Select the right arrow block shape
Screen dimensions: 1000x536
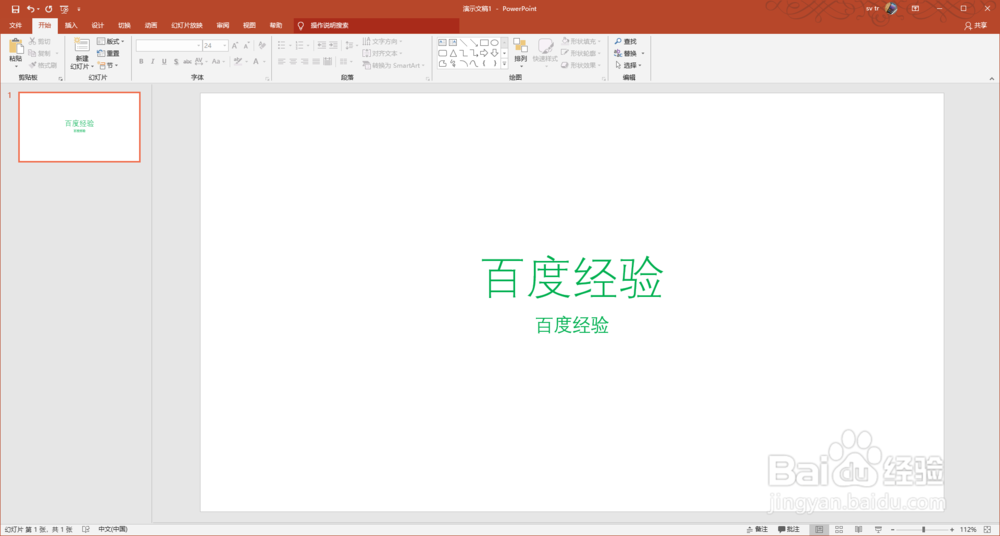point(484,53)
